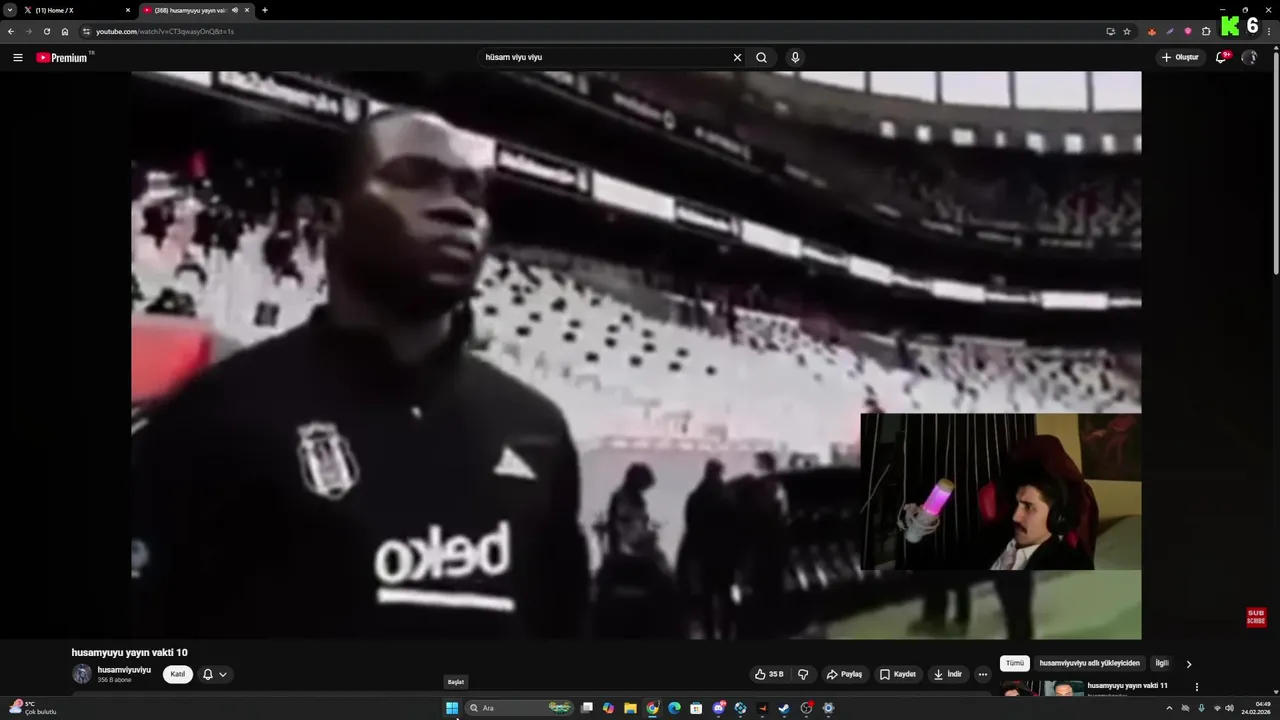Go to YouTube Premium home logo
Viewport: 1280px width, 720px height.
[x=62, y=57]
